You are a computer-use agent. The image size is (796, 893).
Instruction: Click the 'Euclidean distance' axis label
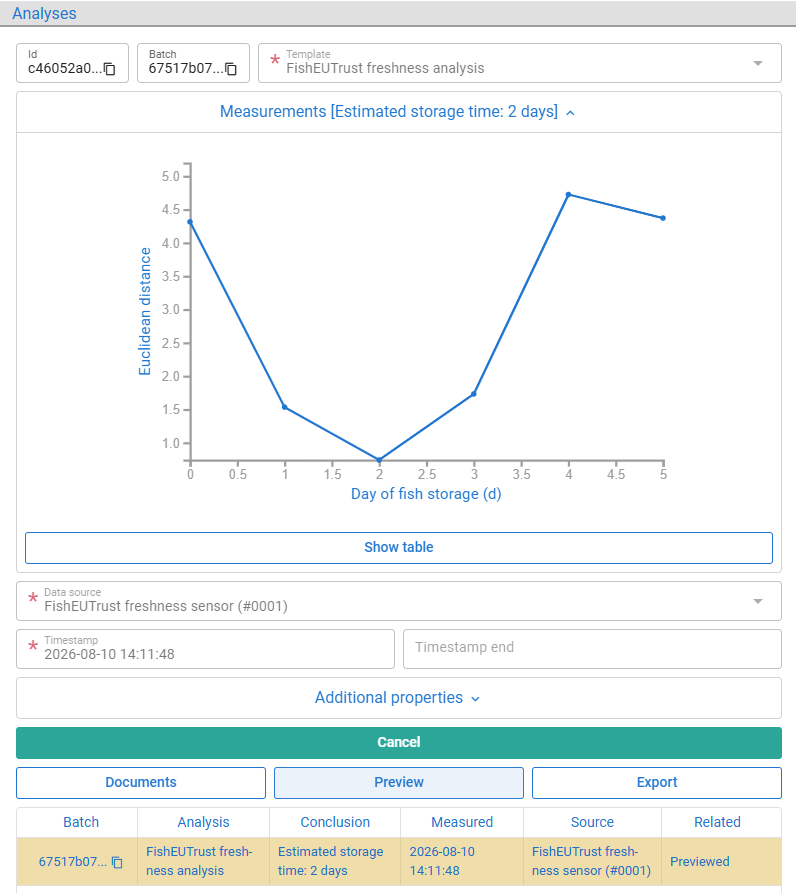(x=145, y=312)
